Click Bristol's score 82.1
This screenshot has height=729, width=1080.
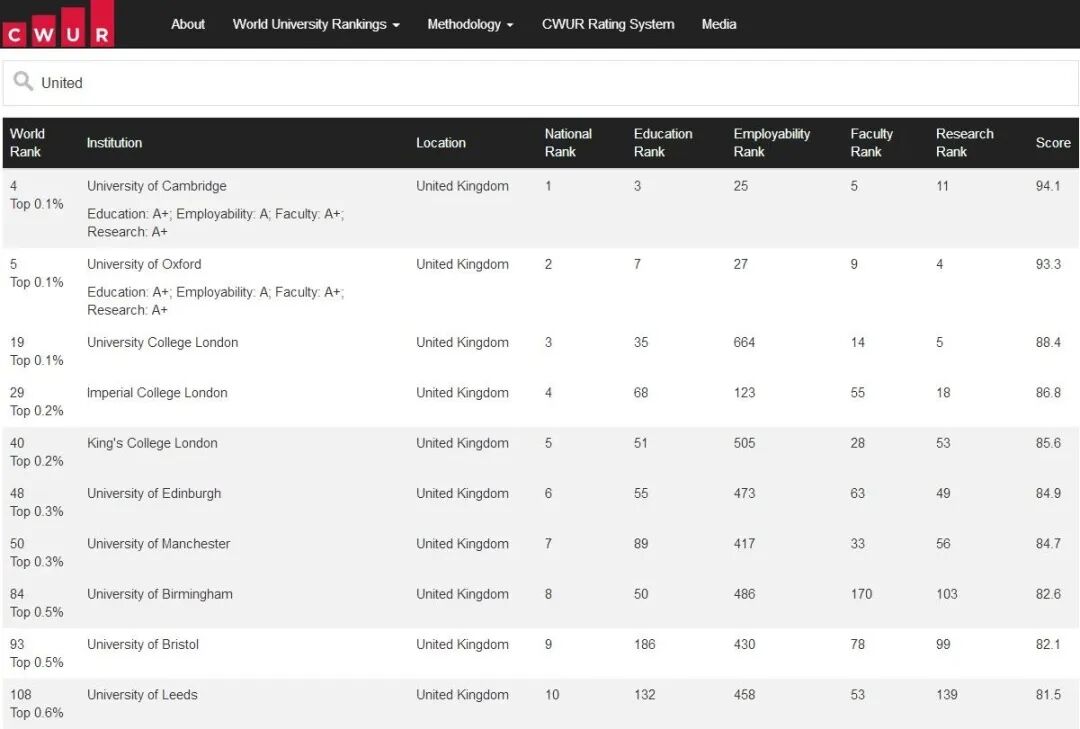click(1048, 644)
